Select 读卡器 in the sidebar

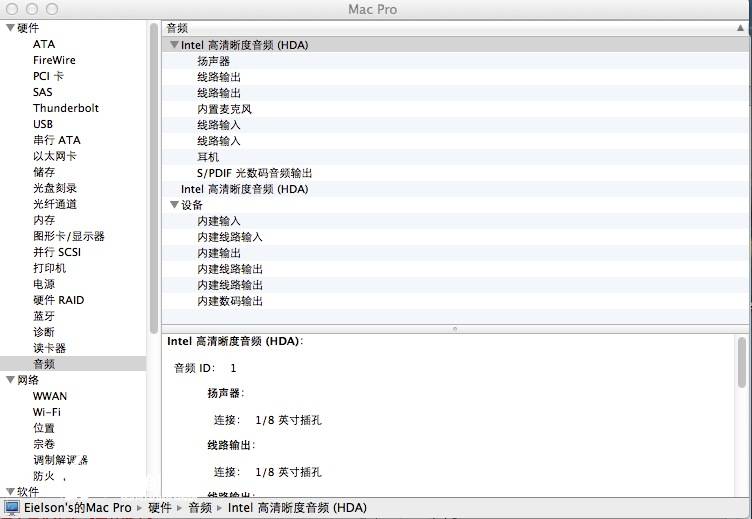click(49, 348)
